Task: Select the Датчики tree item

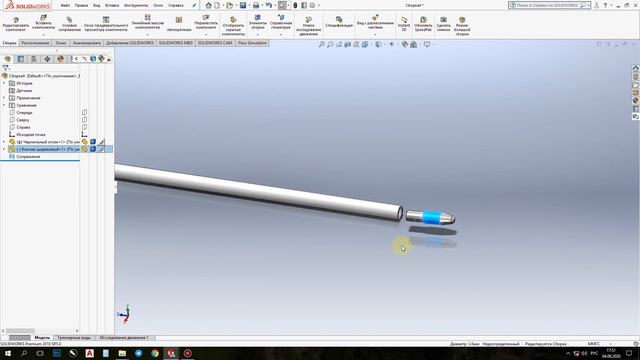Action: (24, 91)
